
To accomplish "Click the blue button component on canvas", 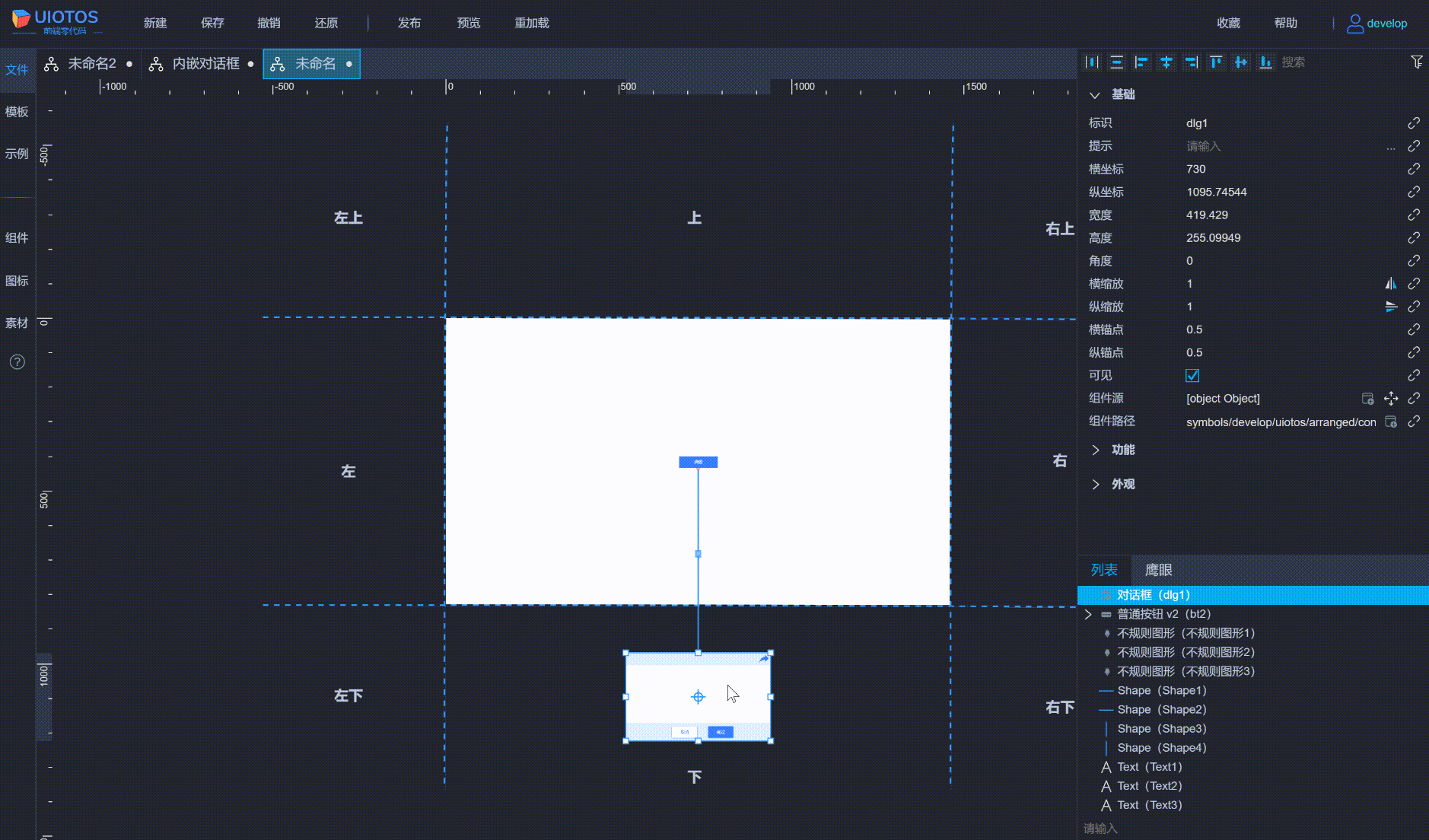I will (x=698, y=462).
